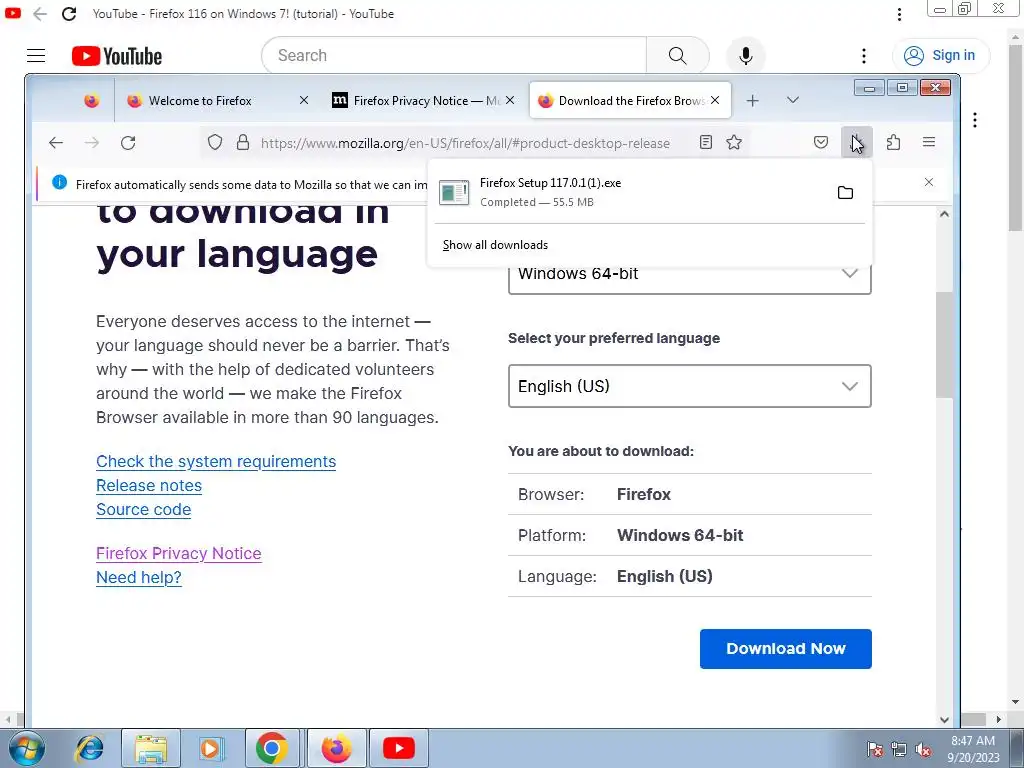Dismiss the data notification bar X
1024x768 pixels.
pyautogui.click(x=929, y=182)
